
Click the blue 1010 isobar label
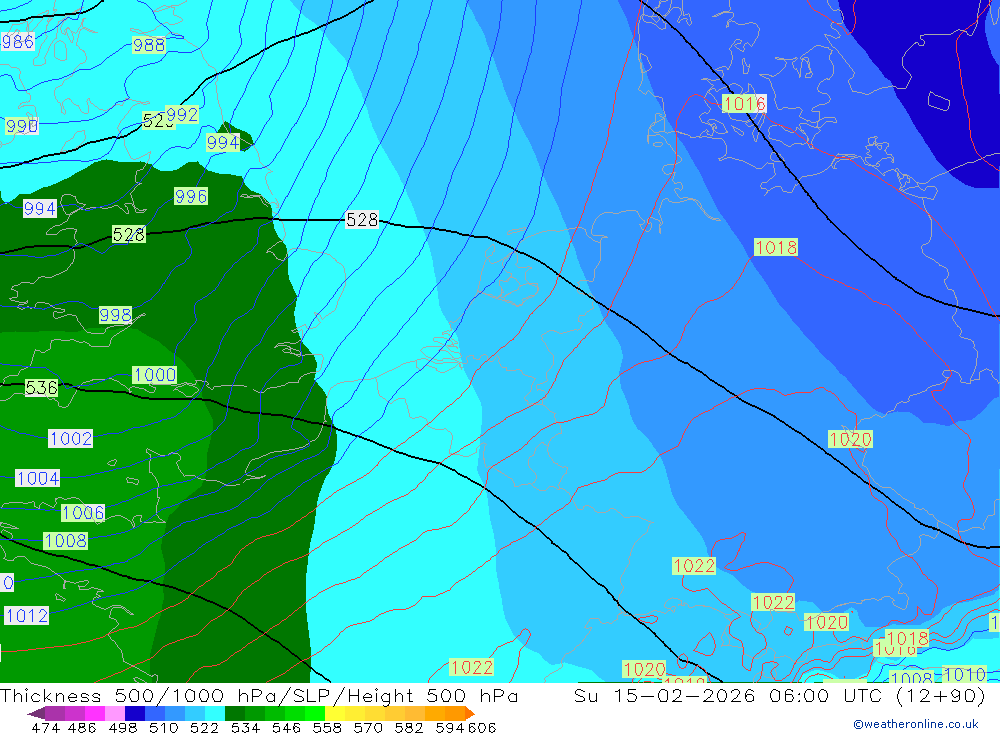point(964,675)
